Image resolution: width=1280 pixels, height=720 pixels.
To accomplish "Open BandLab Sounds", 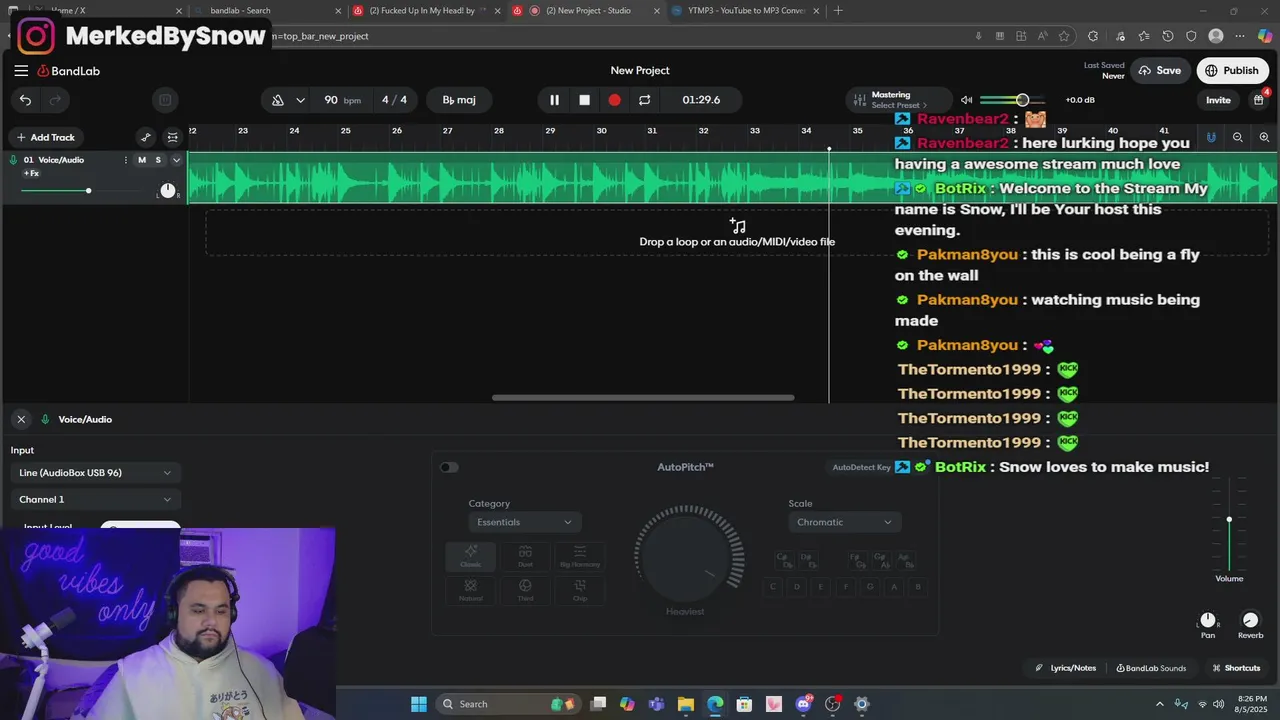I will click(1151, 668).
